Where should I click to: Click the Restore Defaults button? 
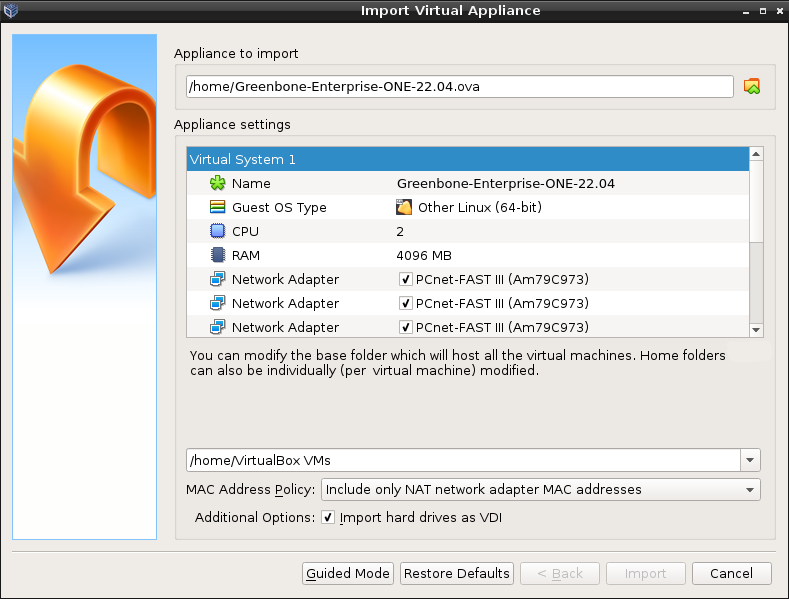456,574
